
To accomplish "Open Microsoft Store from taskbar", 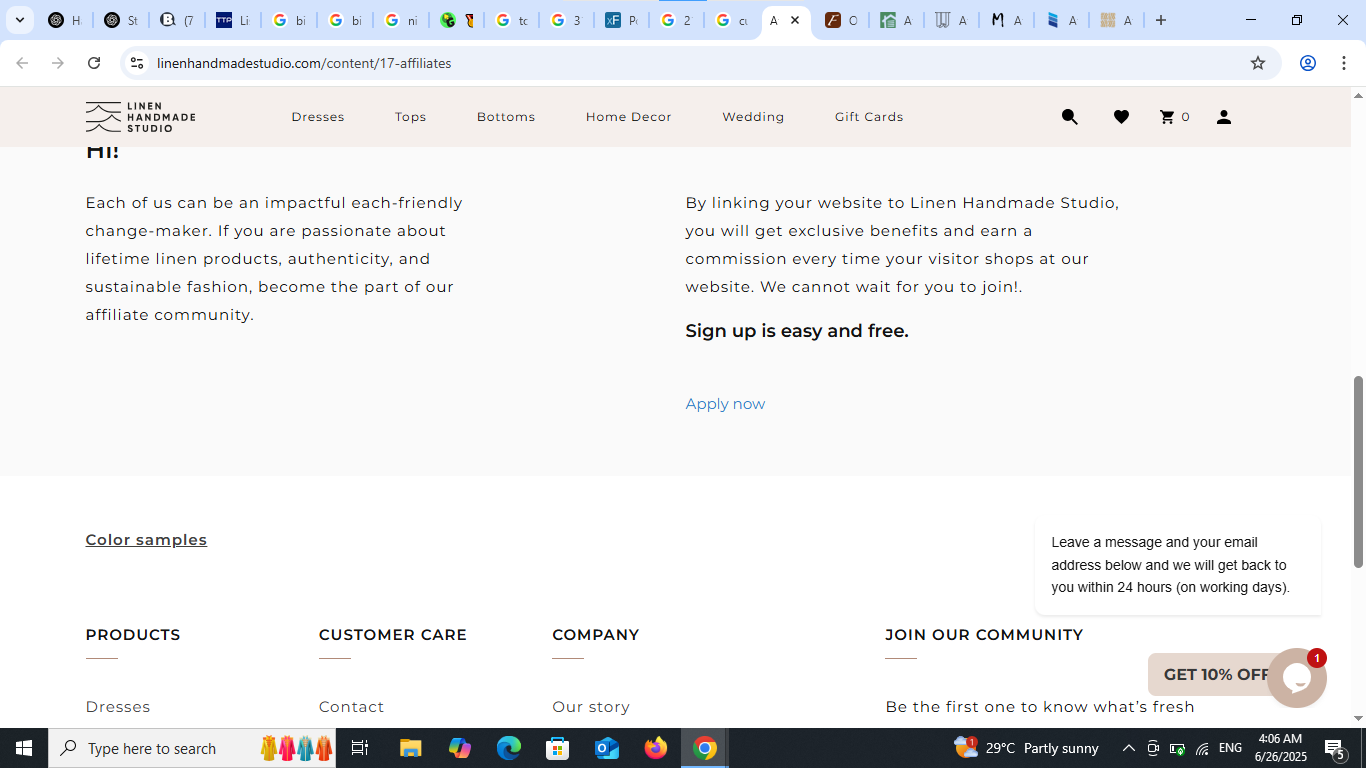I will click(558, 748).
